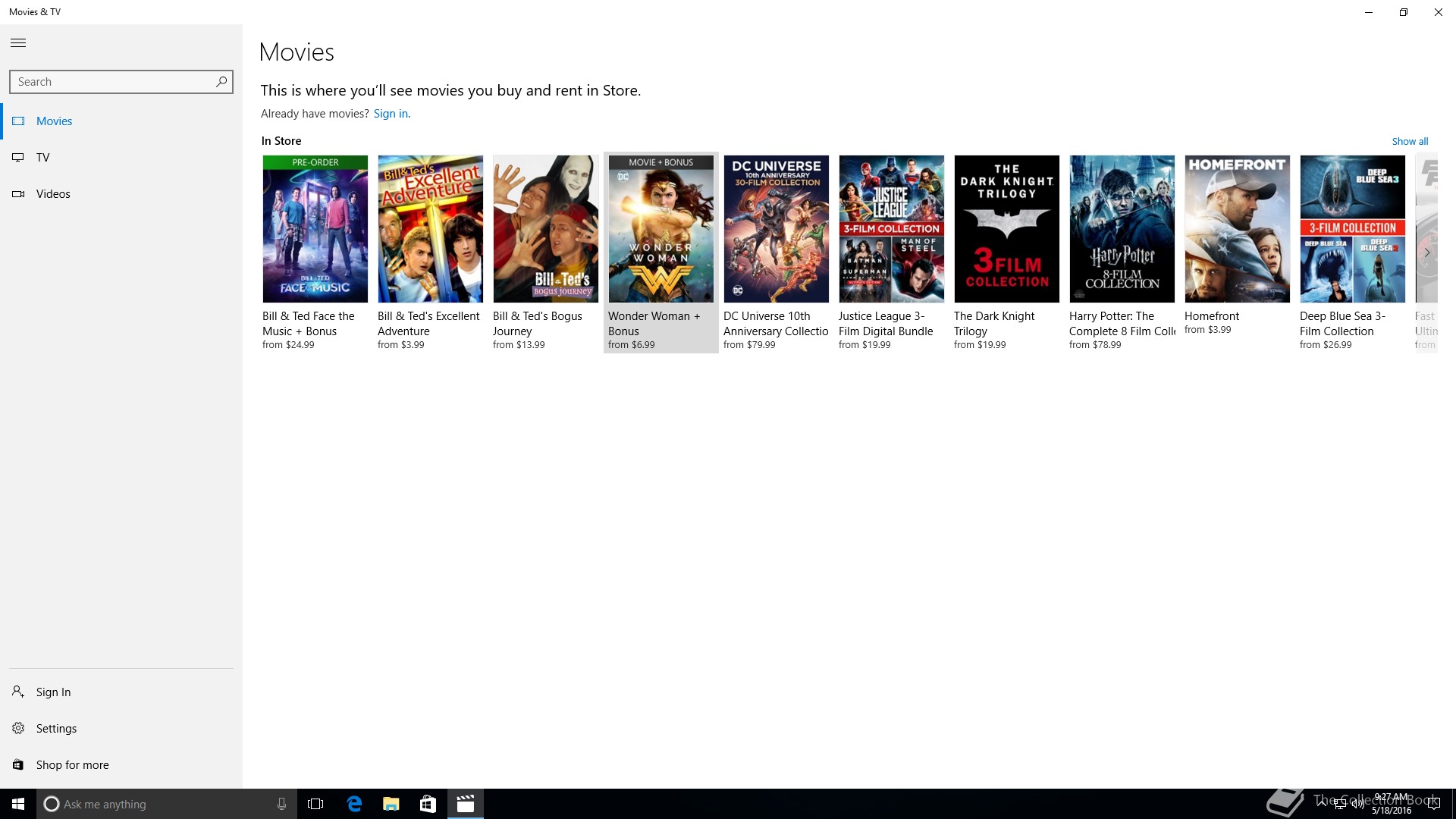
Task: Click the 'from $79.99' price text
Action: (x=749, y=345)
